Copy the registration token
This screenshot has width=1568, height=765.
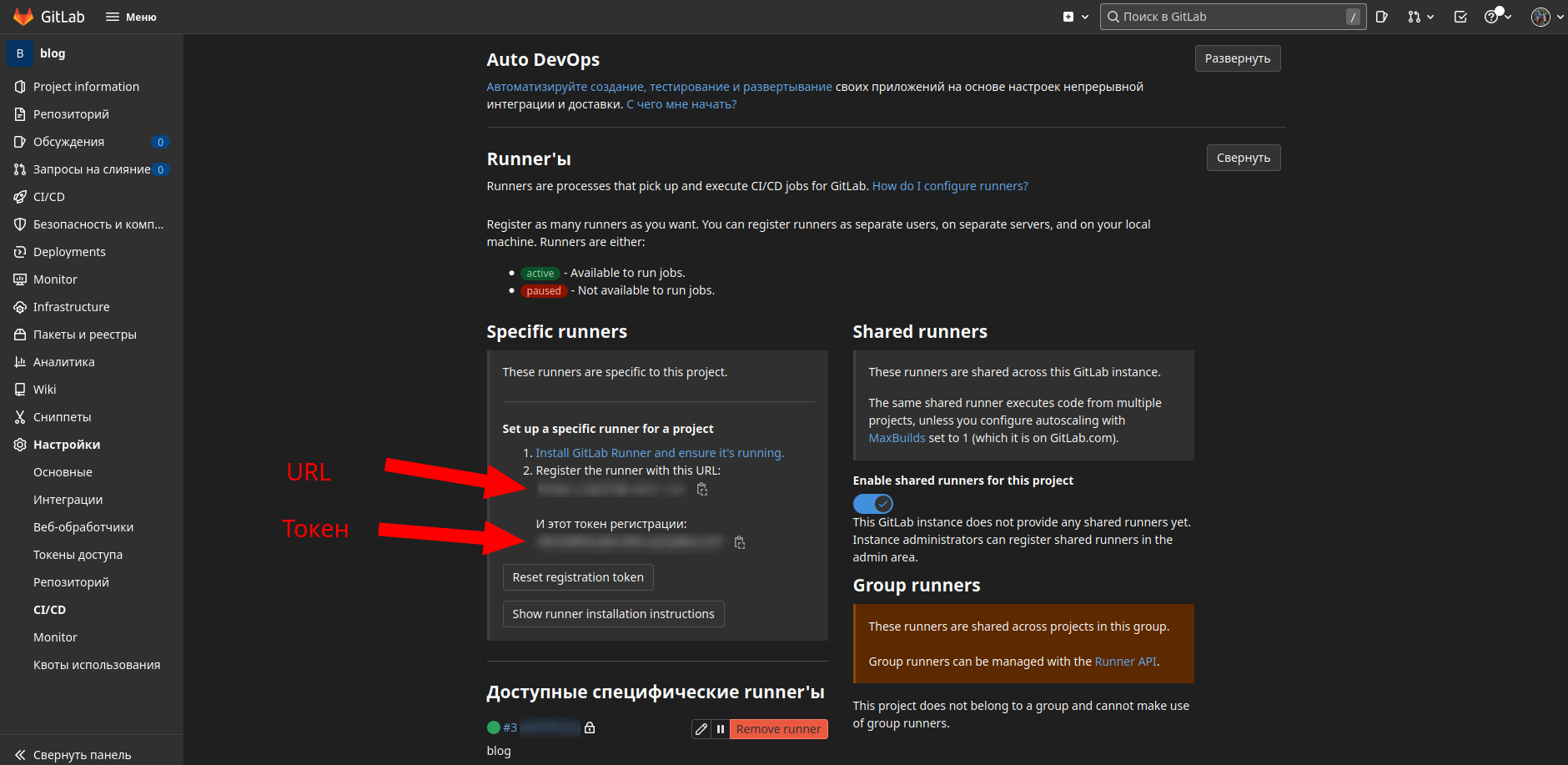click(740, 542)
